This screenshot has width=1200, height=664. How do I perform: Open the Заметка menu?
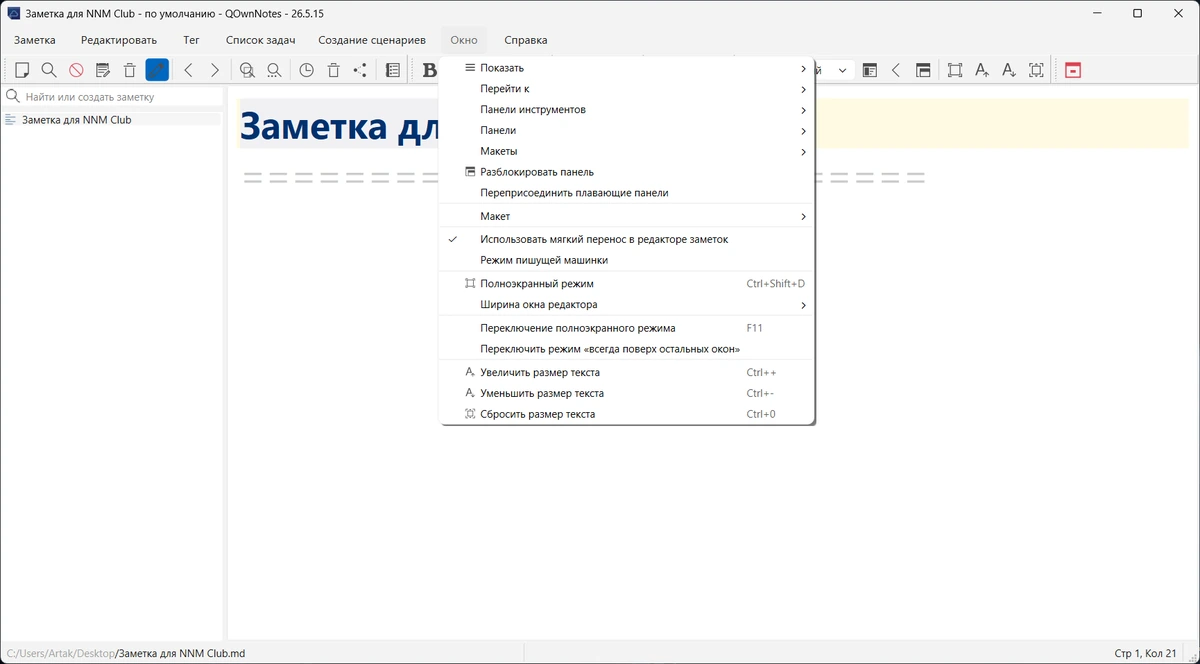pos(35,40)
